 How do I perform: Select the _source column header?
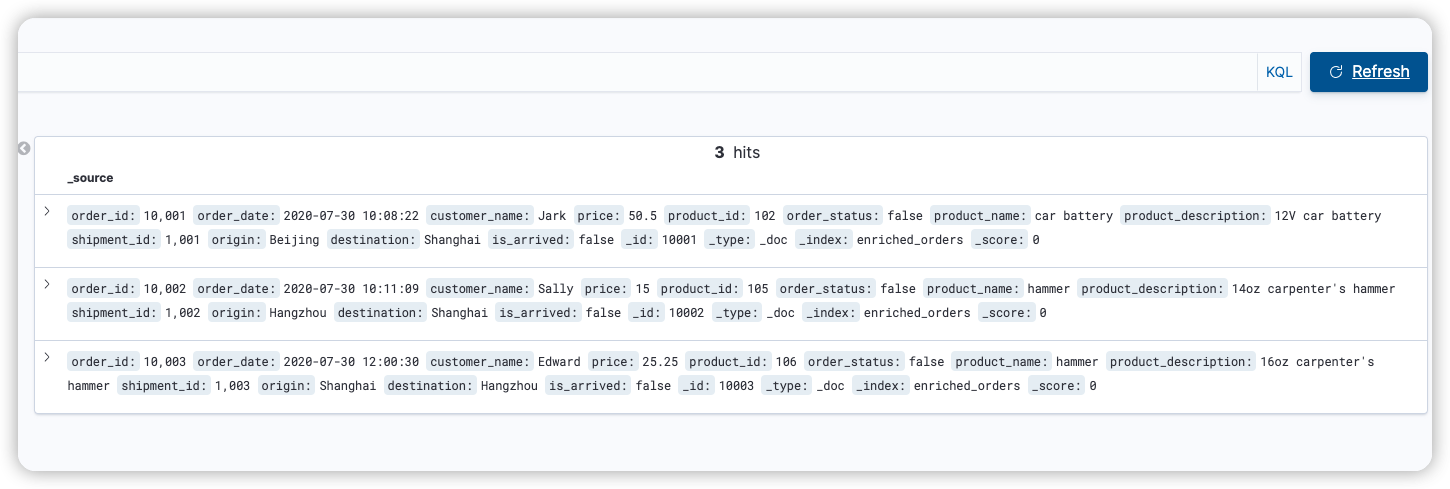click(90, 178)
